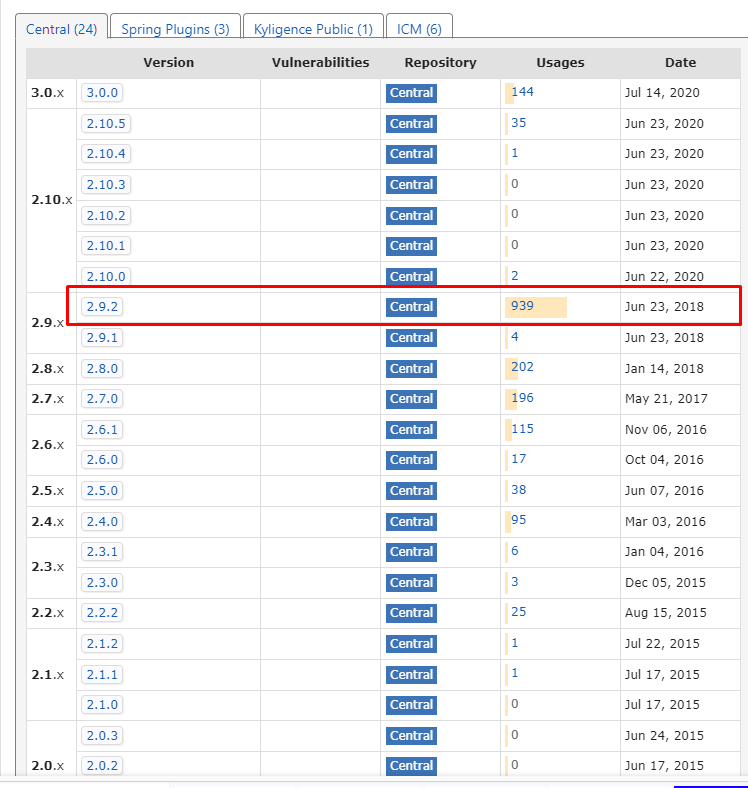Open version 3.0.0 link
The width and height of the screenshot is (748, 788).
[x=102, y=92]
